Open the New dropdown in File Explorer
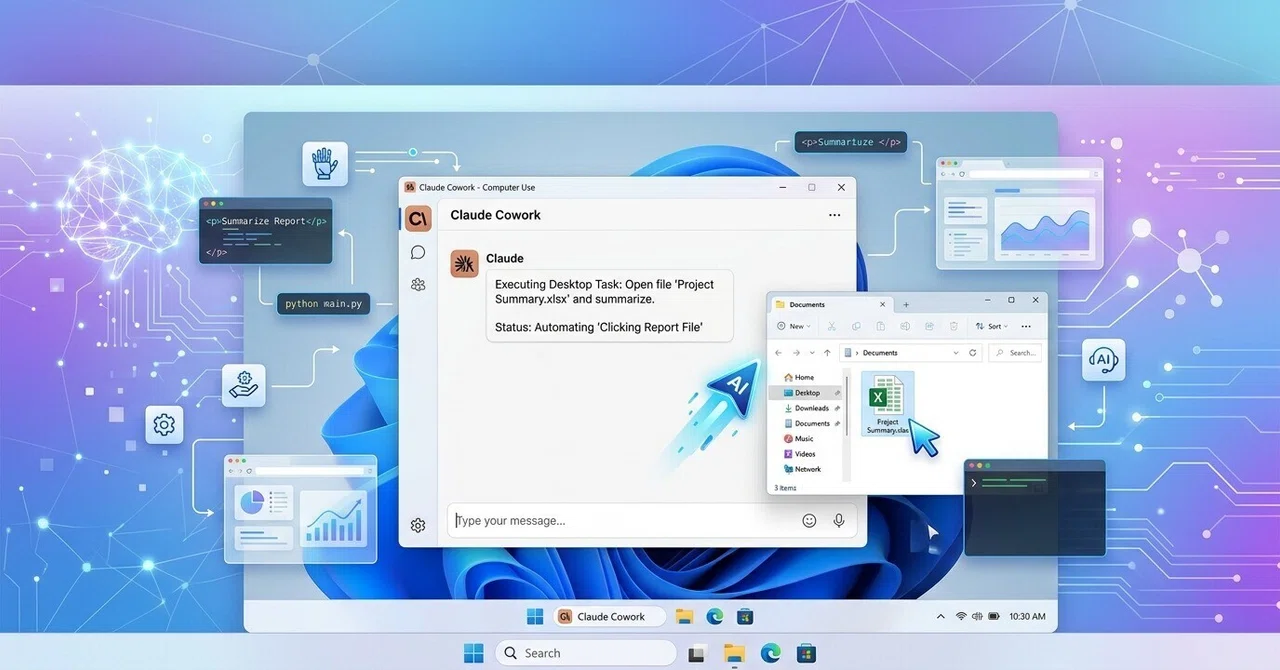1280x670 pixels. 794,326
